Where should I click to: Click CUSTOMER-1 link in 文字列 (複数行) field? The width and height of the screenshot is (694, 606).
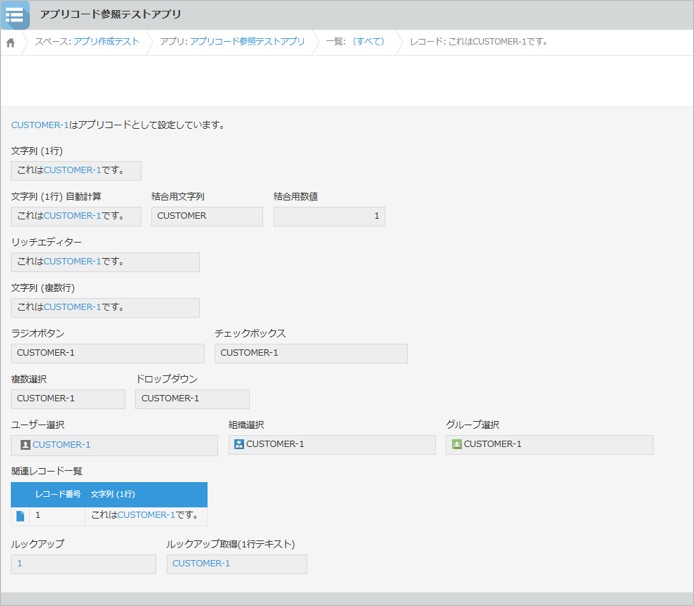[73, 307]
